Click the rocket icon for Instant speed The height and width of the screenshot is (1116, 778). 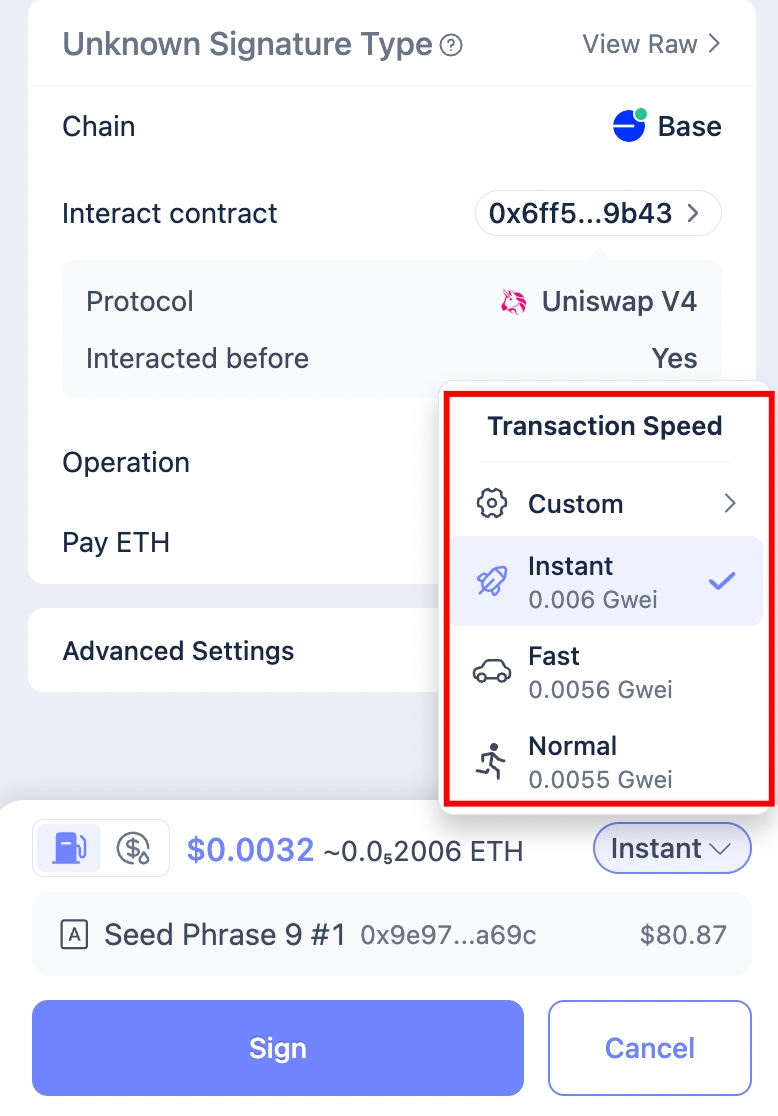491,582
